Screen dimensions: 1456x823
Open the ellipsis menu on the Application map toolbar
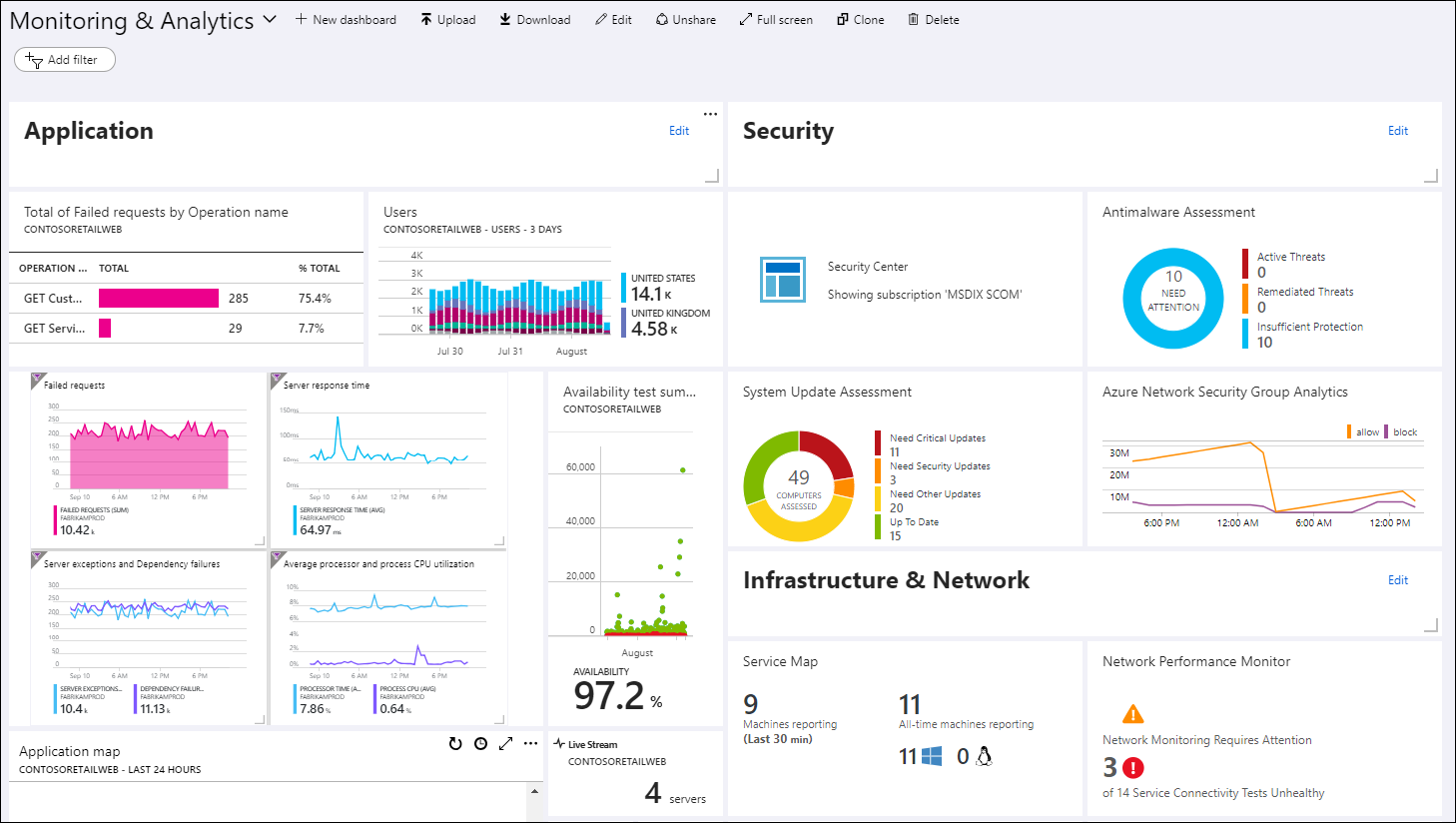530,744
